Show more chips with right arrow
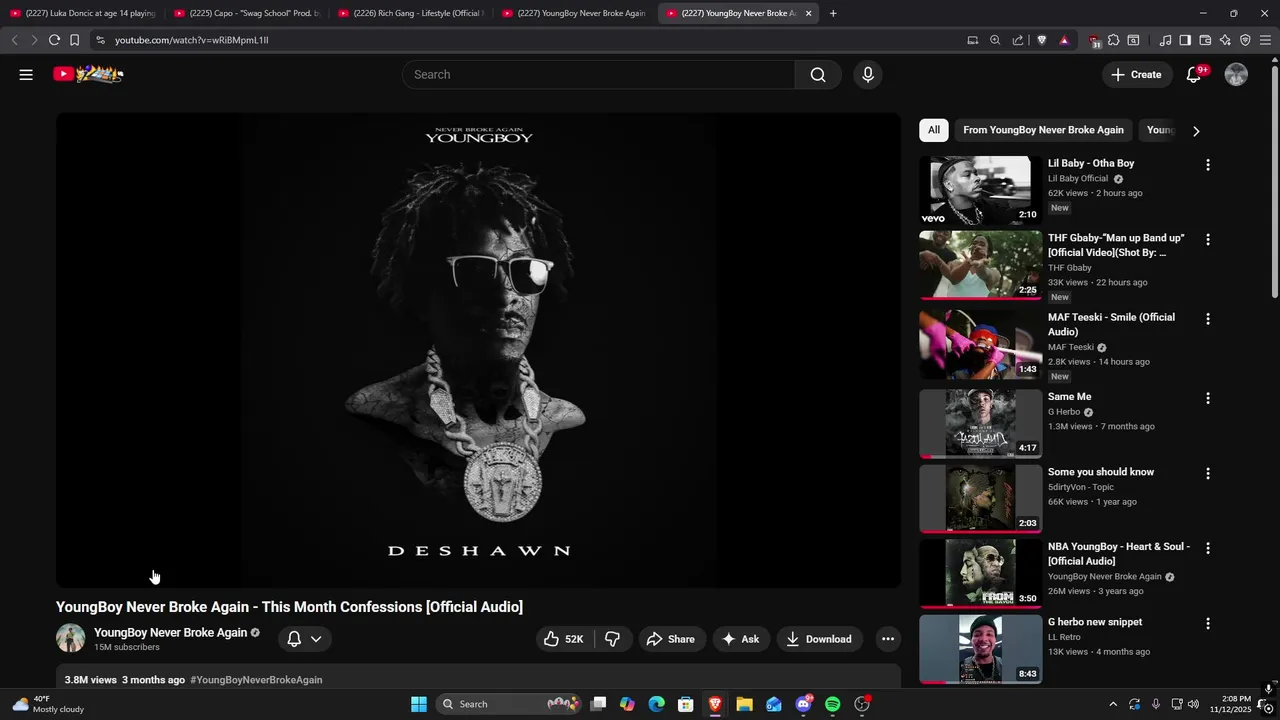 pos(1196,131)
